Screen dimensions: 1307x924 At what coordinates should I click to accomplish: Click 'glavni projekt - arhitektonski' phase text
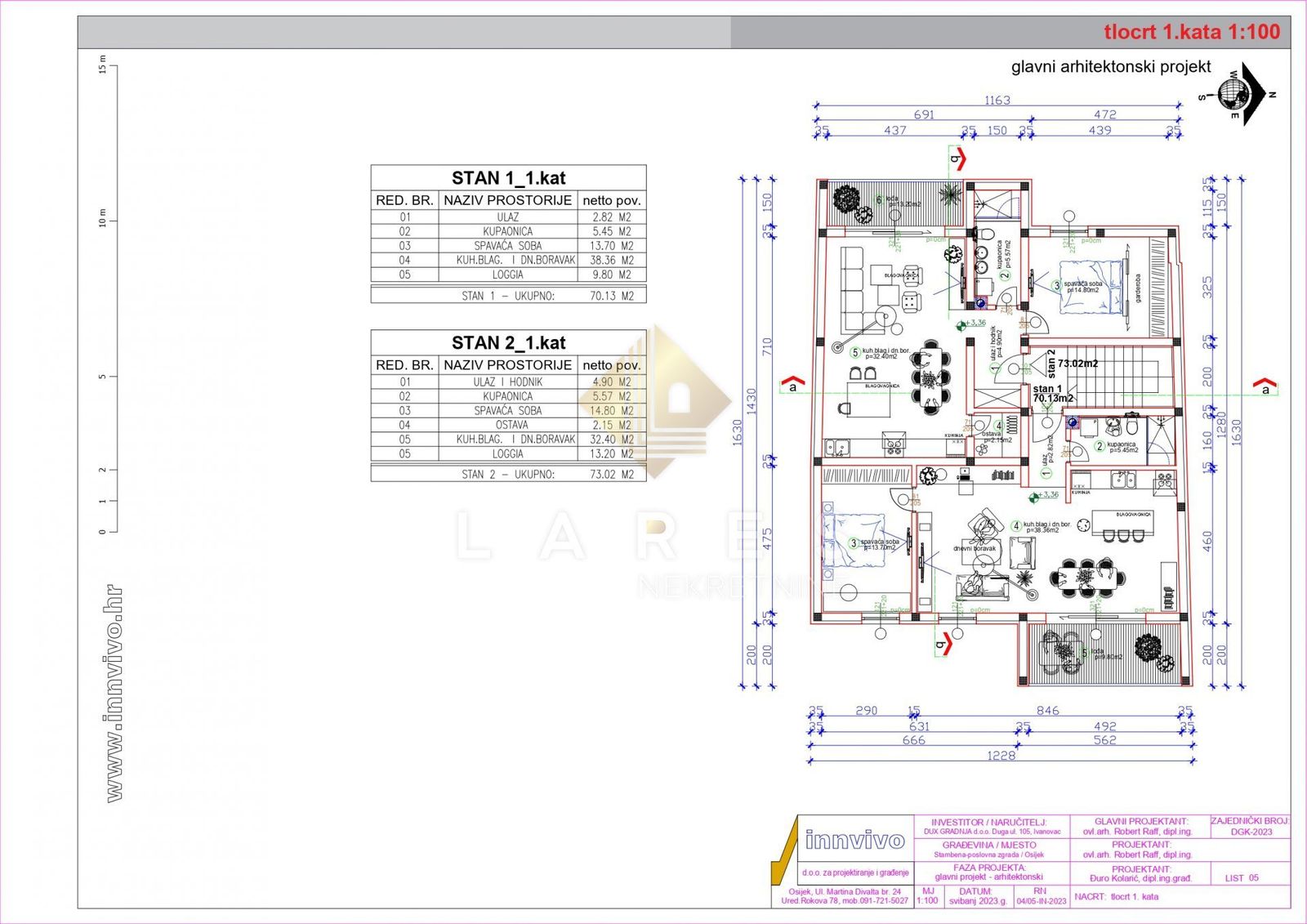[988, 877]
